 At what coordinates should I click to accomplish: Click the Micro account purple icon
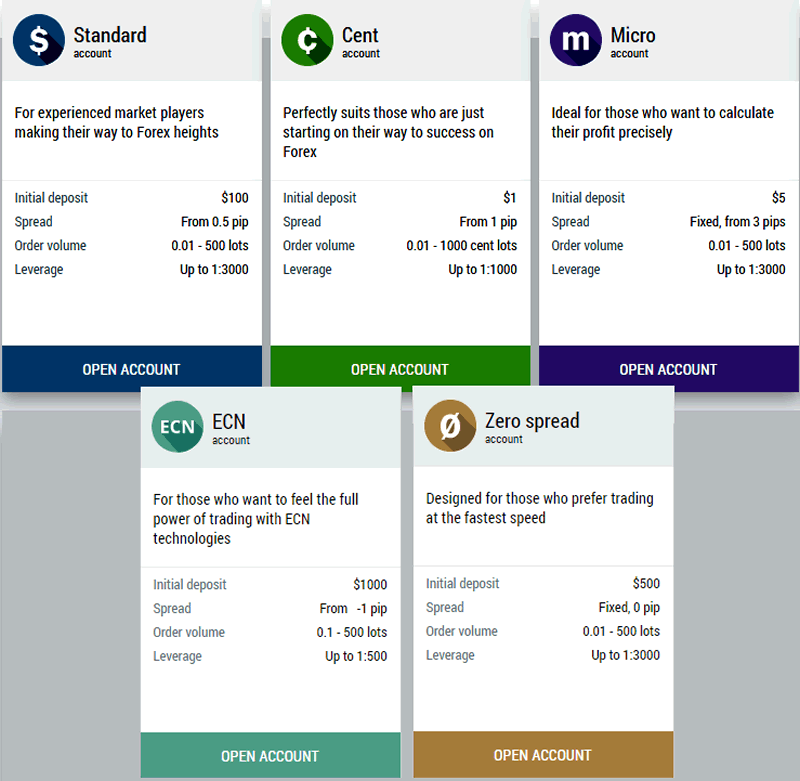pyautogui.click(x=575, y=41)
